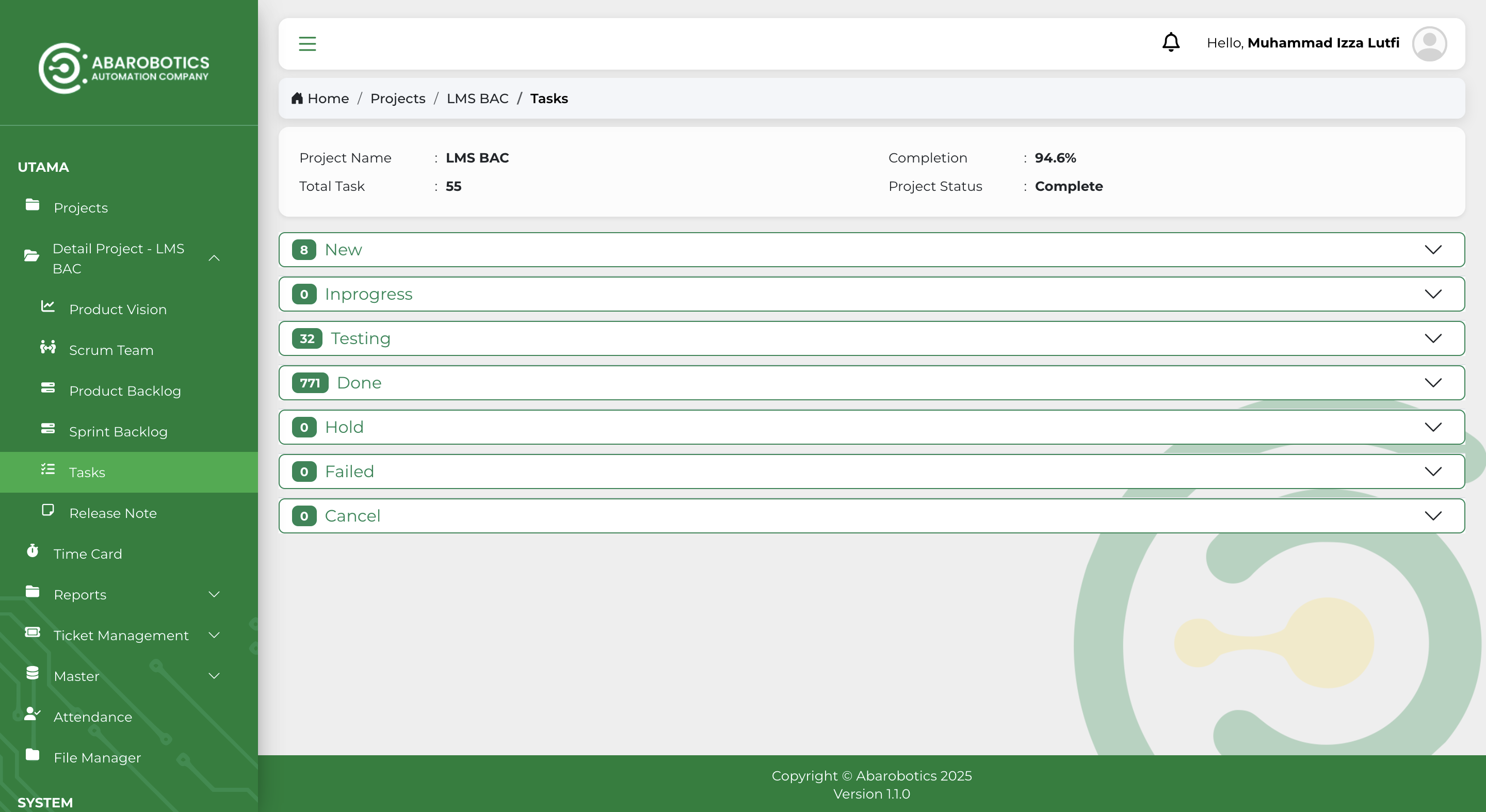The image size is (1486, 812).
Task: Click the Product Backlog stack icon
Action: pos(48,388)
